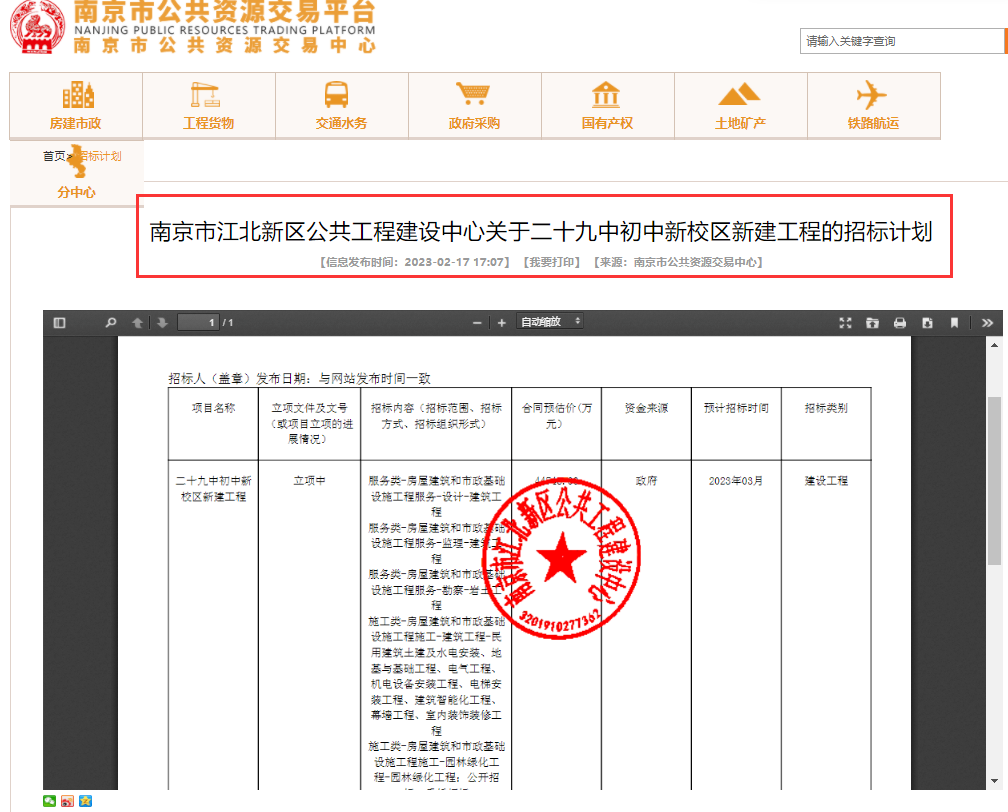The height and width of the screenshot is (812, 1008).
Task: Click the PDF open file icon
Action: 872,323
